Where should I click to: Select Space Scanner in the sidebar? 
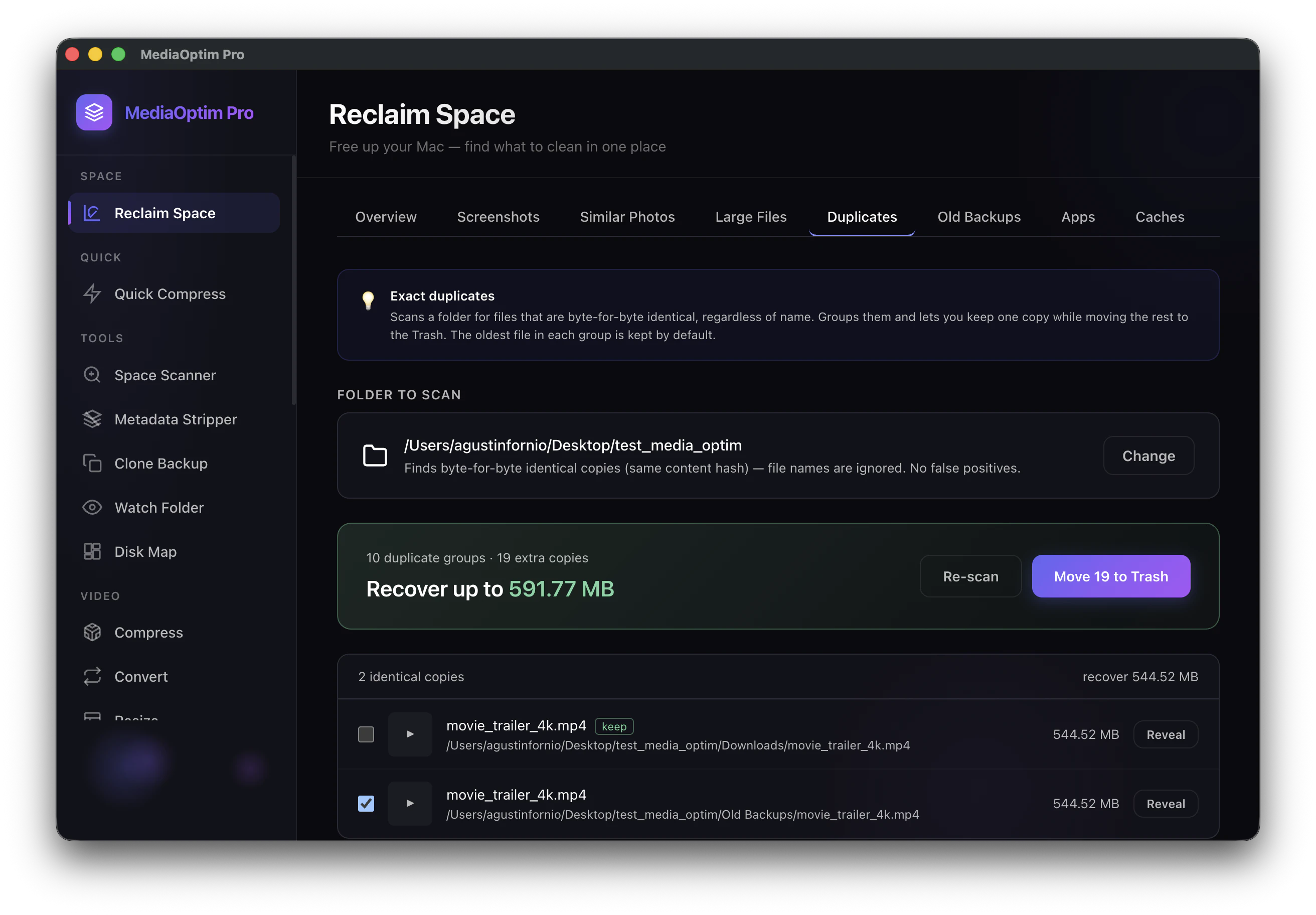174,375
